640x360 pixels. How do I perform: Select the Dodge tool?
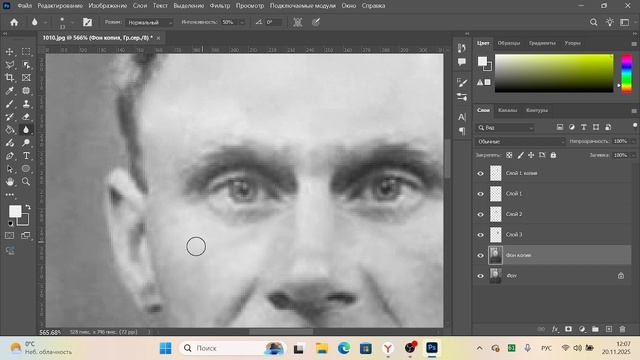click(x=26, y=143)
